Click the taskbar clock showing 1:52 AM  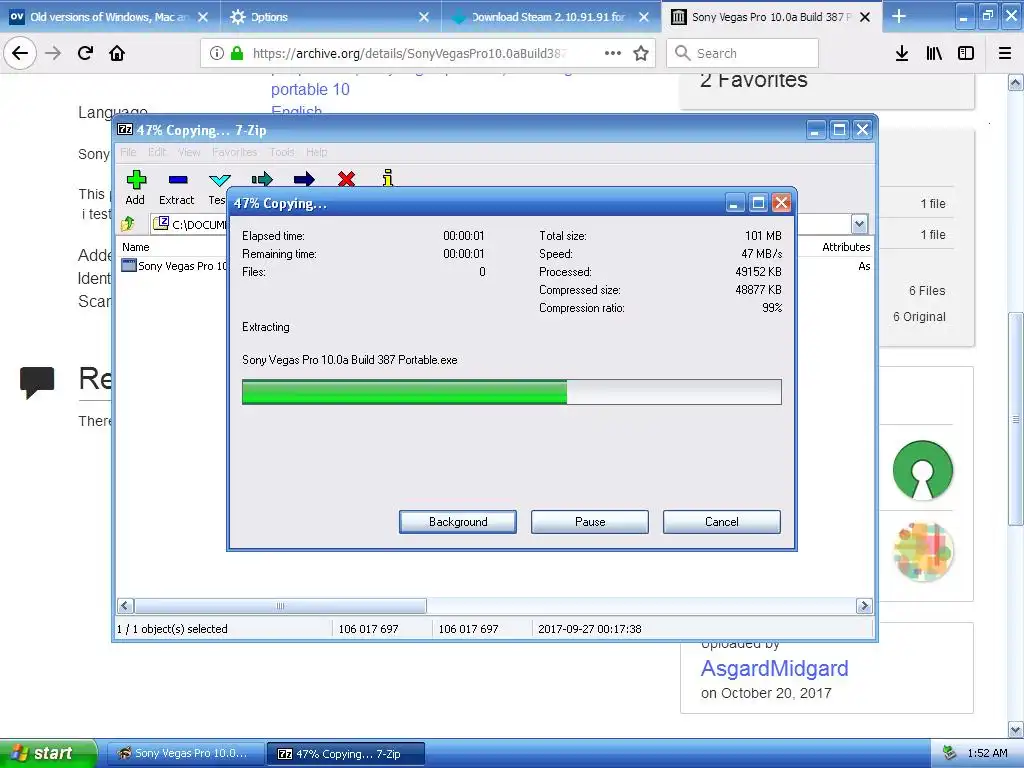click(x=987, y=753)
